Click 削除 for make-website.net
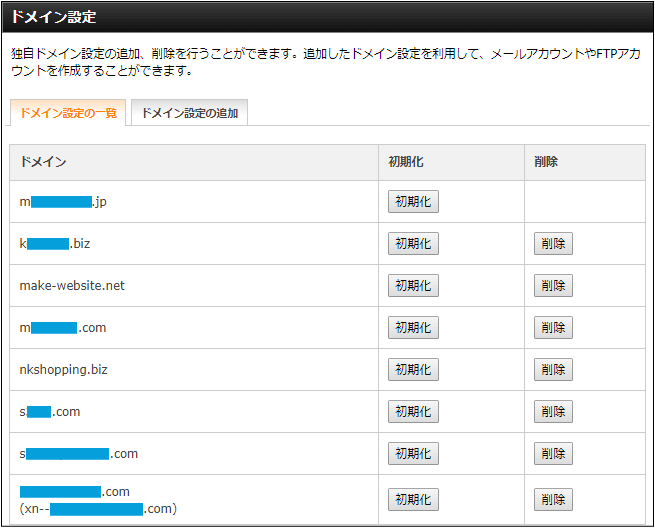Image resolution: width=655 pixels, height=528 pixels. pos(553,286)
